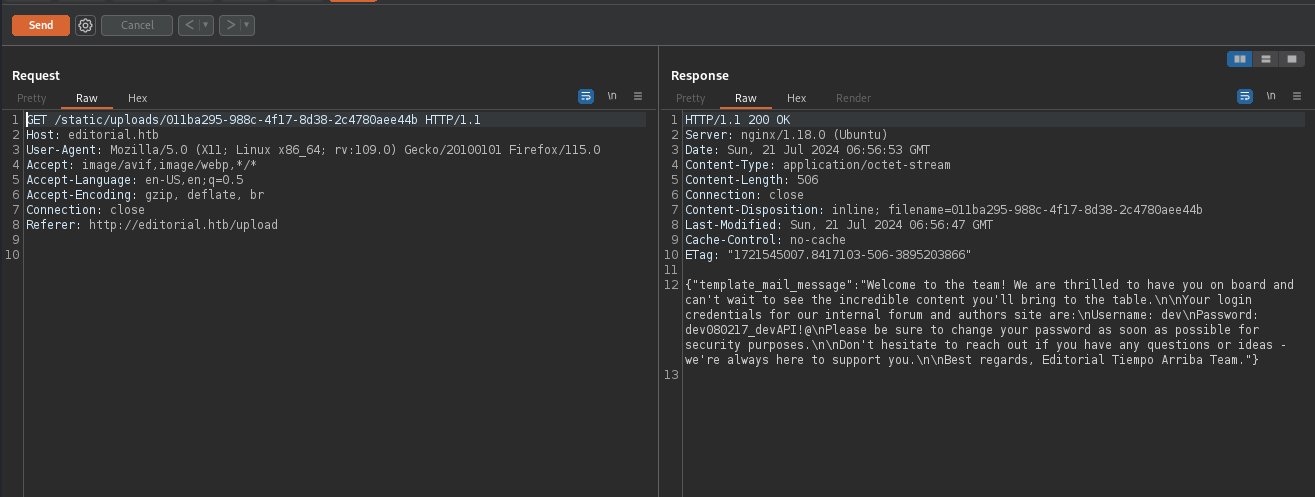
Task: Toggle non-printable characters in Response panel
Action: (1271, 97)
